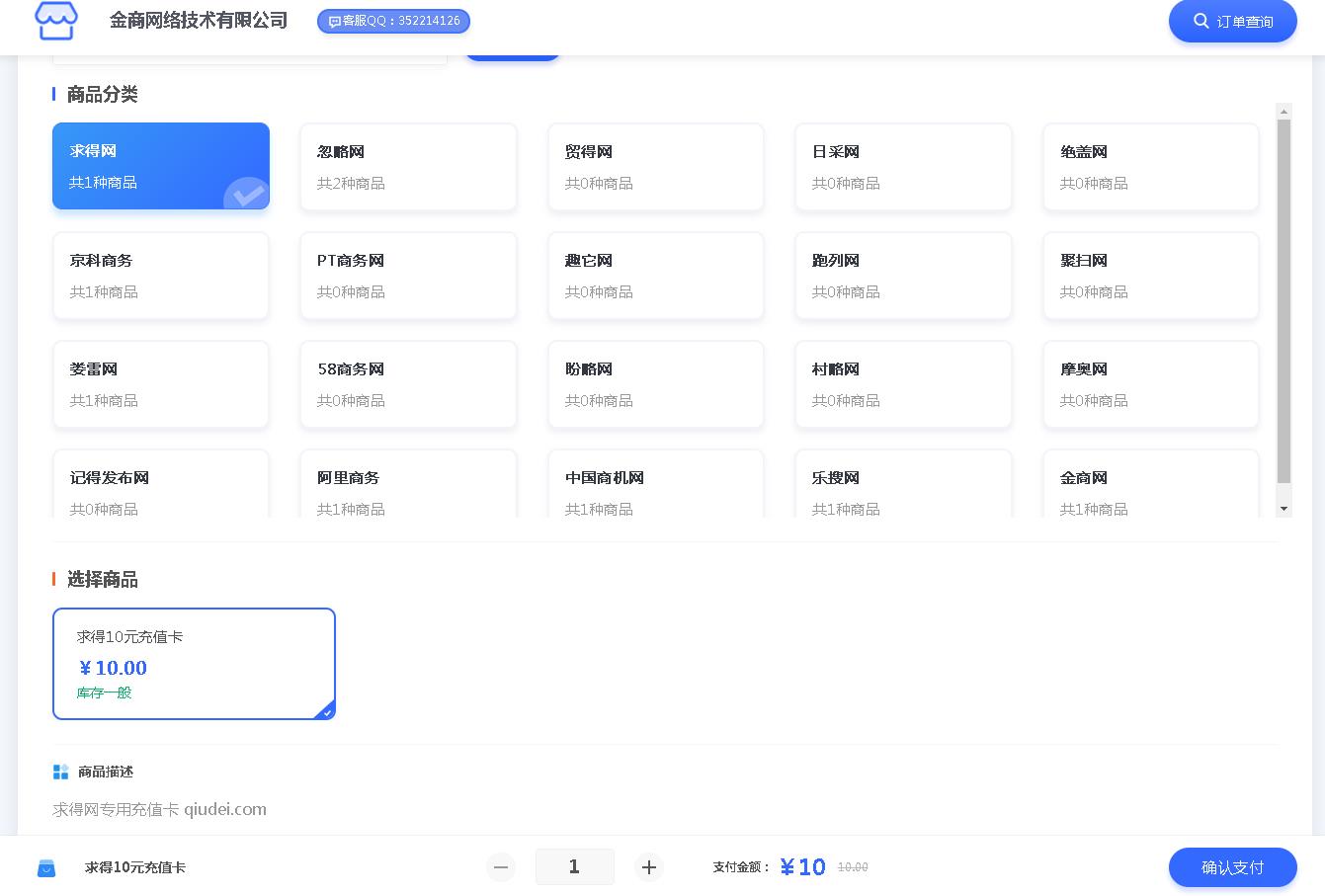Open the 乐搜网 category

pyautogui.click(x=903, y=484)
